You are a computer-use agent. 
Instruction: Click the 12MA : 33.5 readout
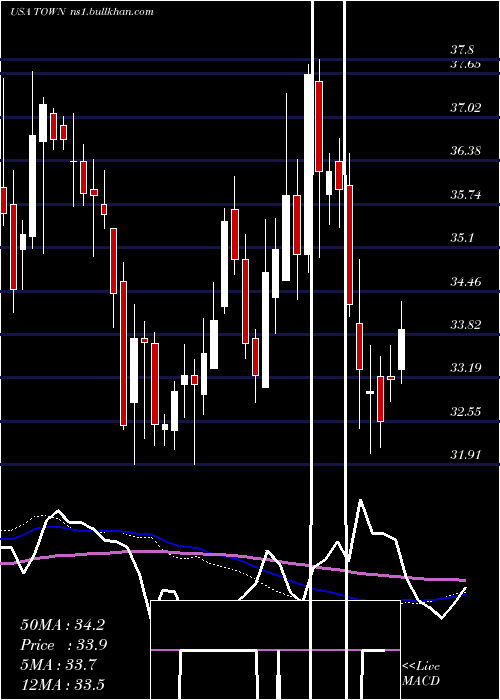[x=62, y=684]
